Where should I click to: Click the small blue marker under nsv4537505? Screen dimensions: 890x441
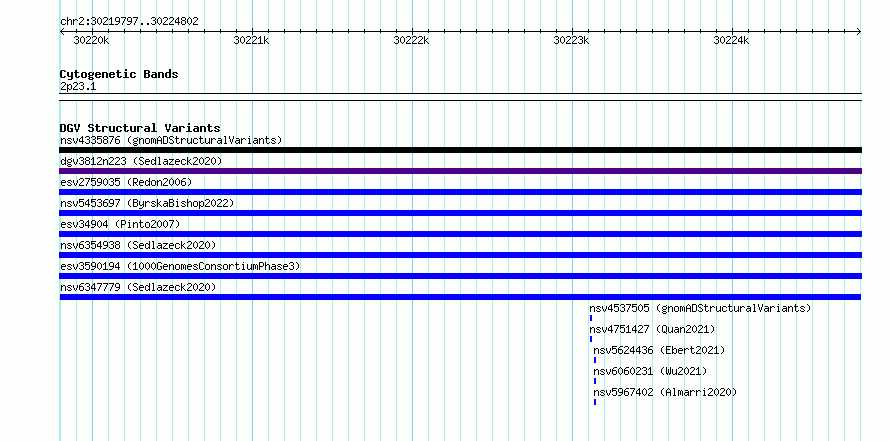(591, 318)
